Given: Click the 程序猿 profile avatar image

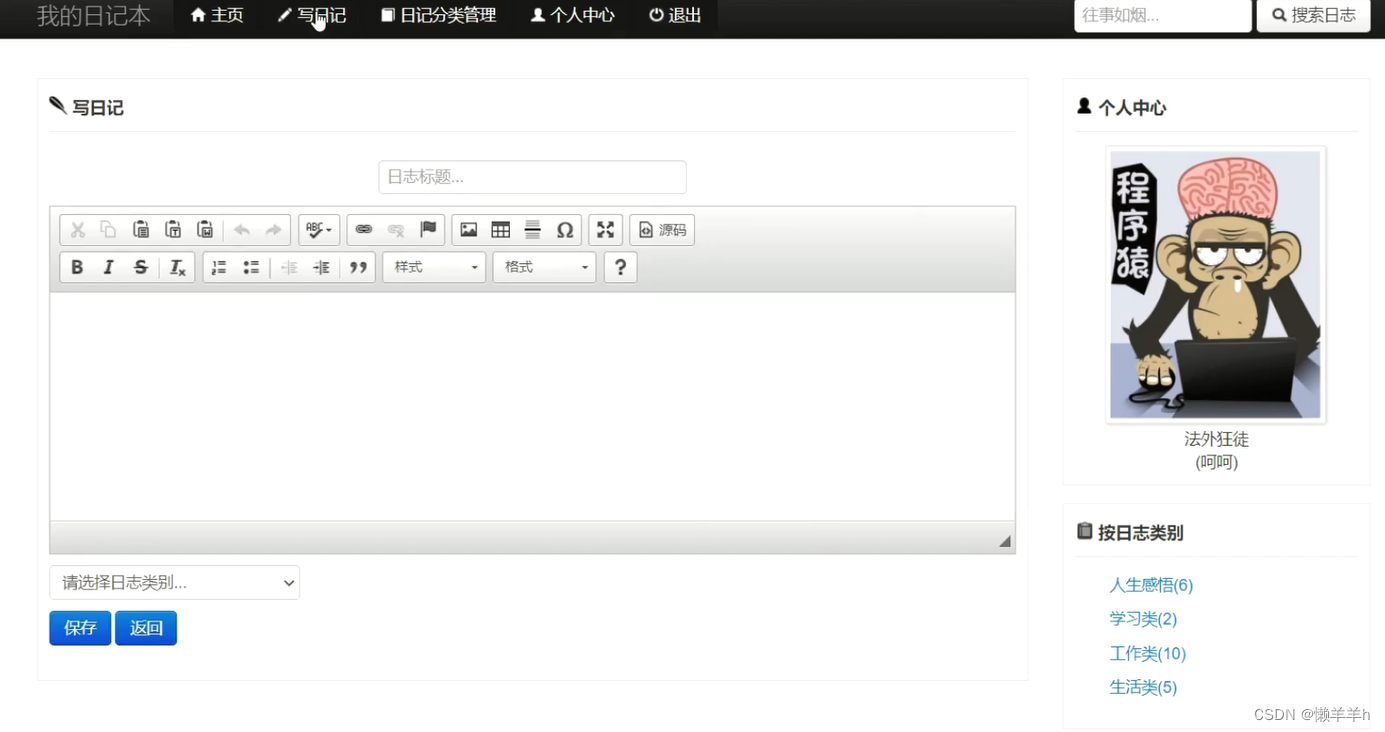Looking at the screenshot, I should click(1216, 285).
